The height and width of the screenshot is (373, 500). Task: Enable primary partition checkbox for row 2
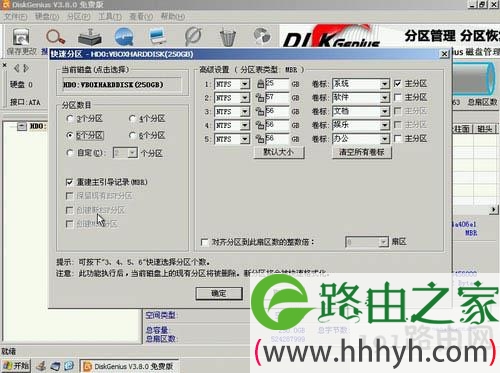(397, 97)
